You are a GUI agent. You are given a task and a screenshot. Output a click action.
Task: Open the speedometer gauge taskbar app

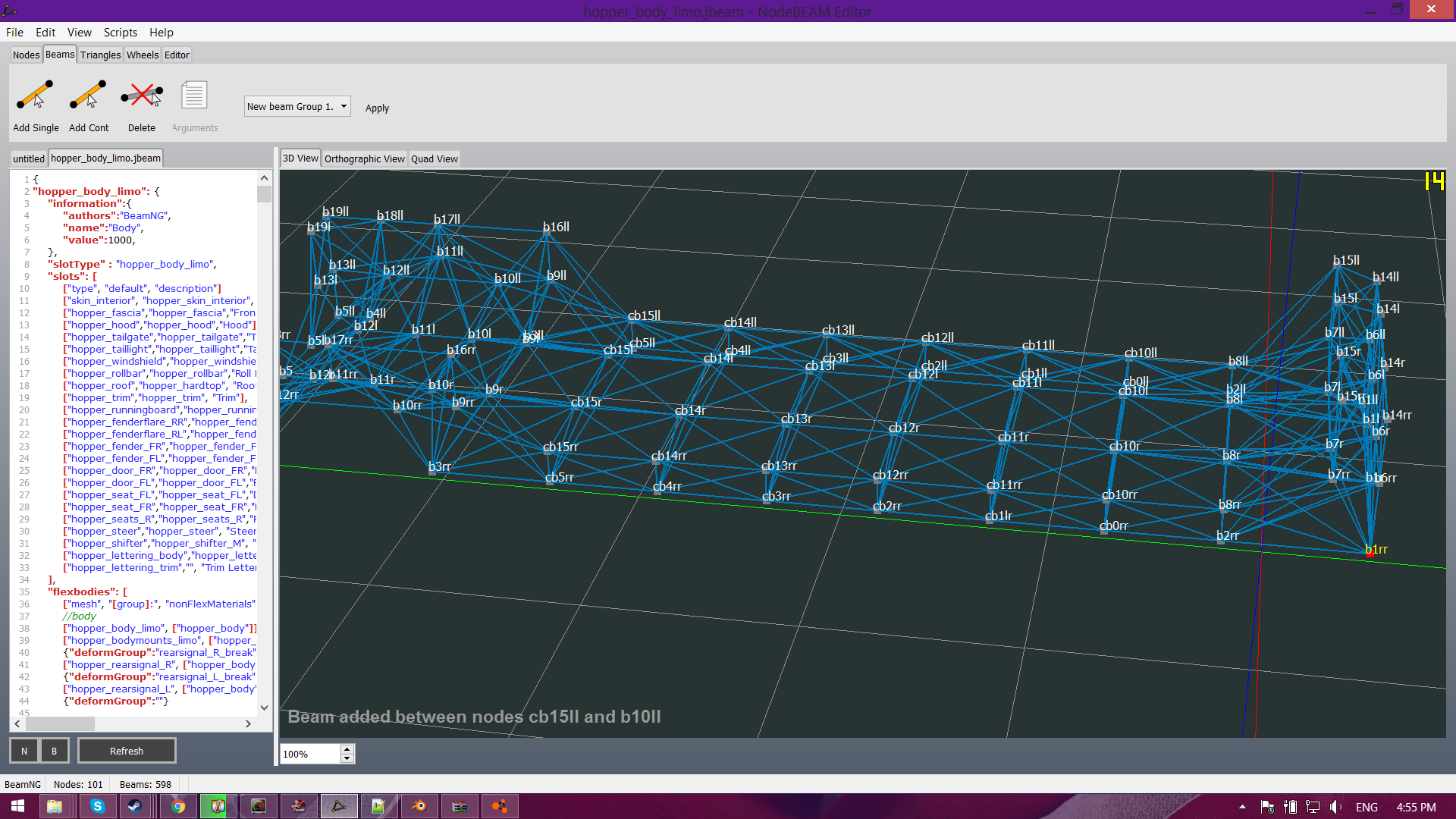point(259,806)
